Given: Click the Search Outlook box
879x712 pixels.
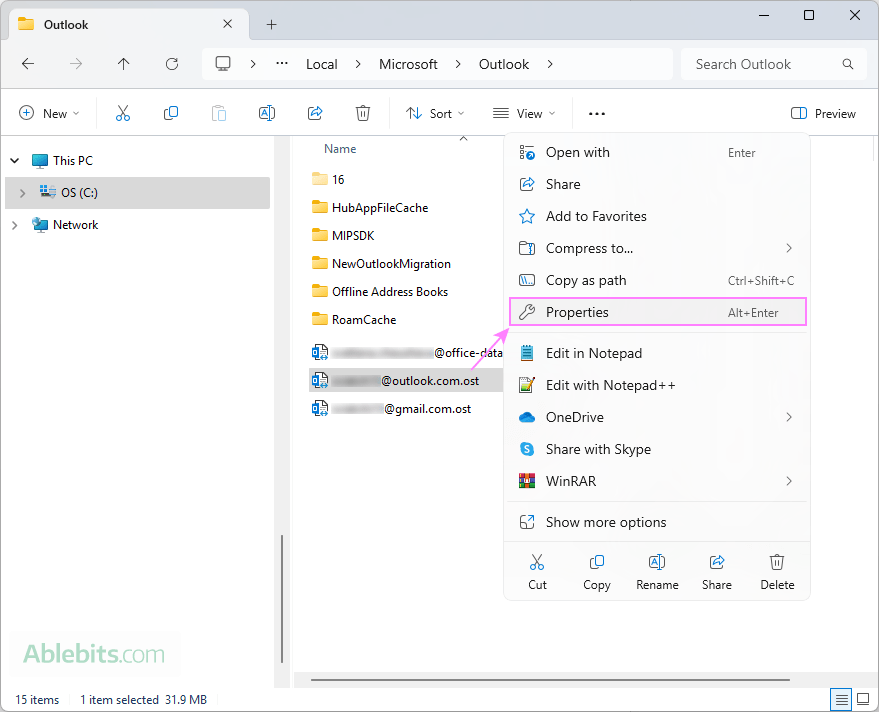Looking at the screenshot, I should (774, 64).
